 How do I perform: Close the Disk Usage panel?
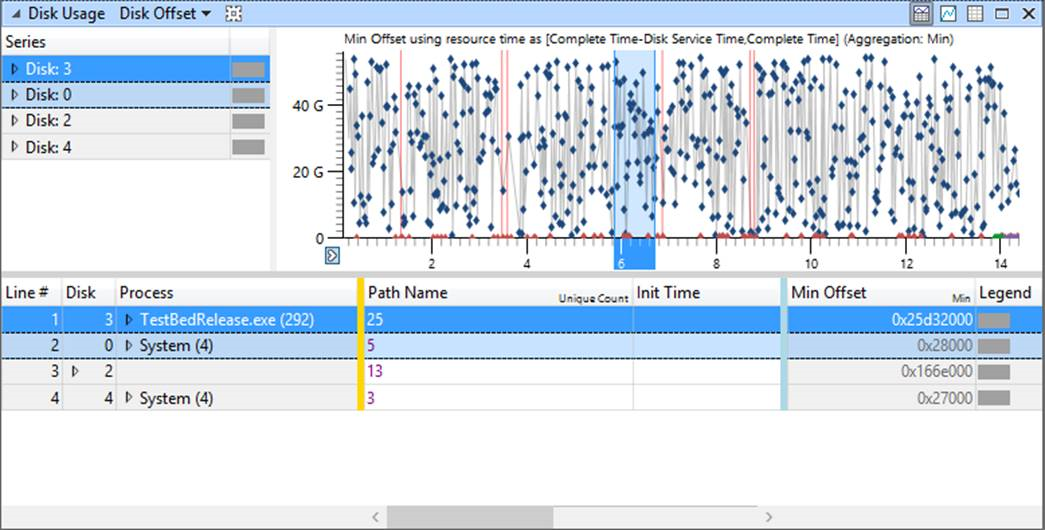1028,13
